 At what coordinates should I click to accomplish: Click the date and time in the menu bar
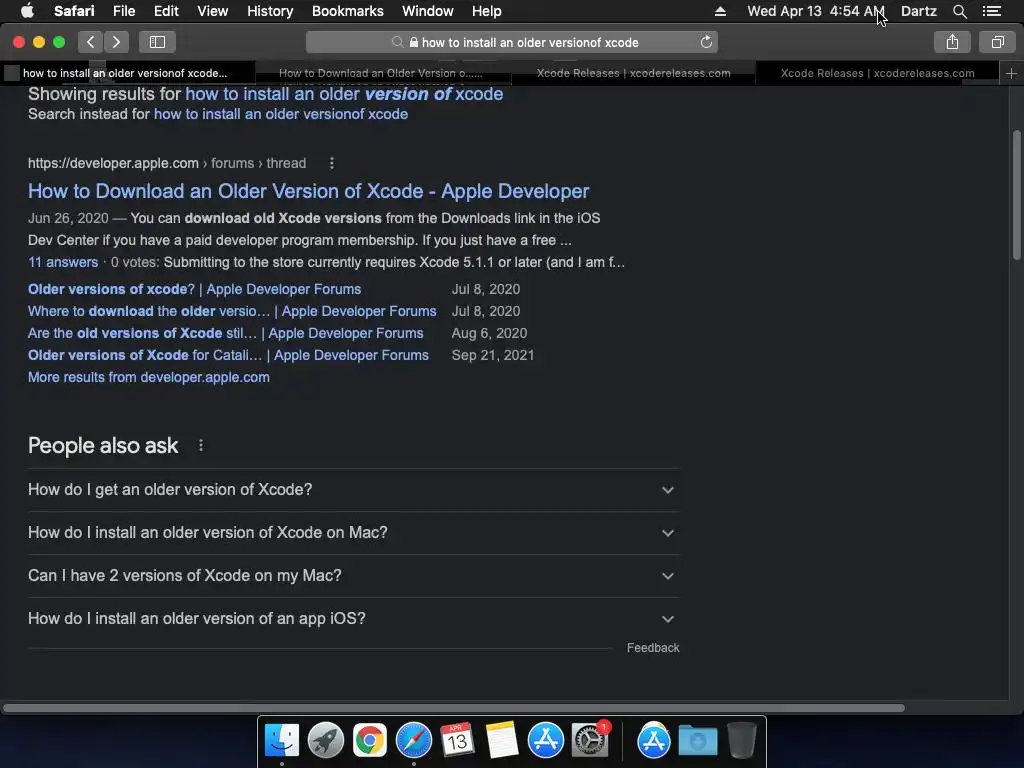point(816,11)
